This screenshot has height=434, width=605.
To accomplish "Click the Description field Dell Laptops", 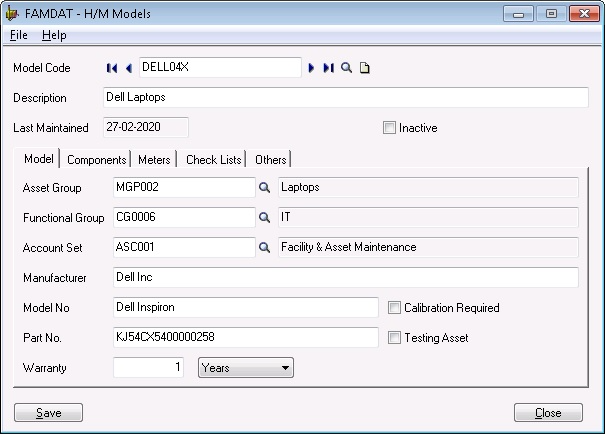I will click(346, 97).
